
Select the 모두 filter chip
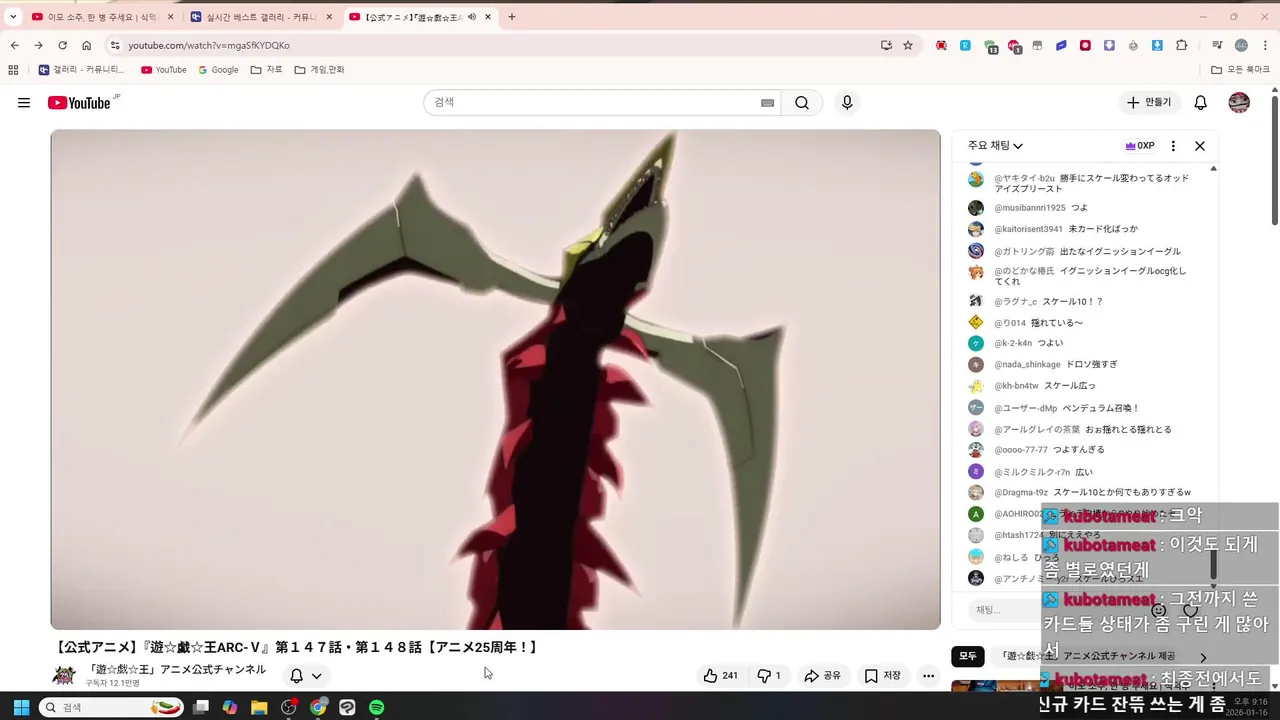click(x=968, y=656)
